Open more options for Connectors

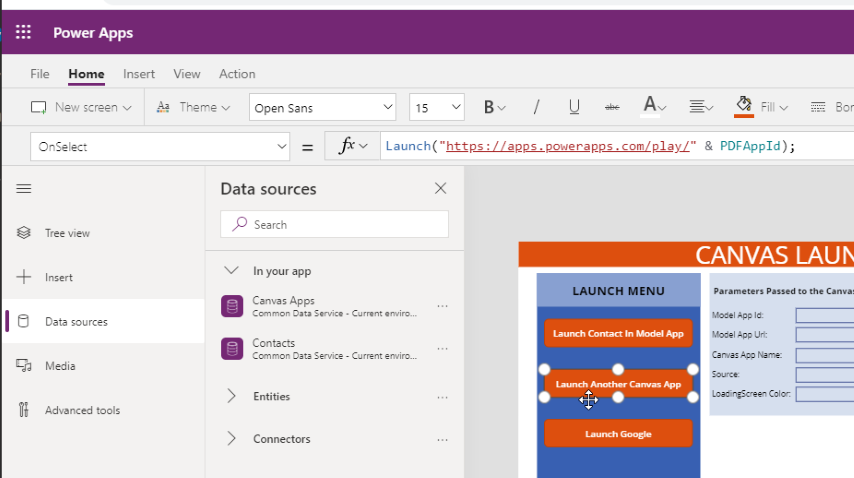pos(442,440)
